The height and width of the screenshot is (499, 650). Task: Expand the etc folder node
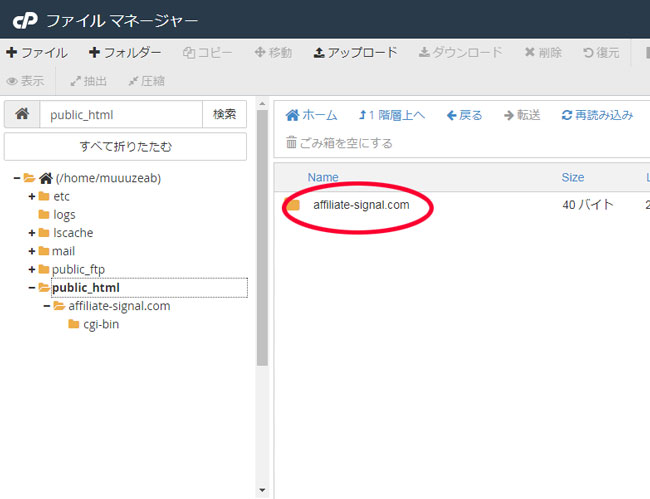pos(32,196)
